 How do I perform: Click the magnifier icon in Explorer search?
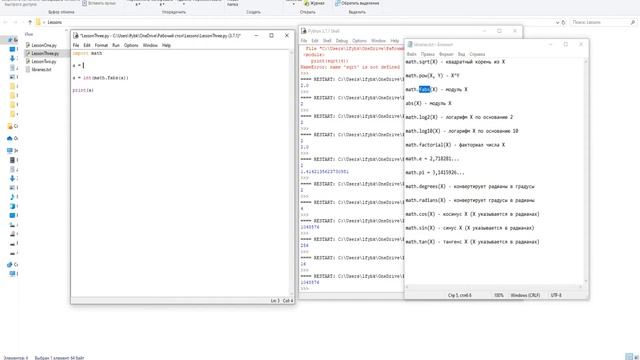tap(633, 22)
